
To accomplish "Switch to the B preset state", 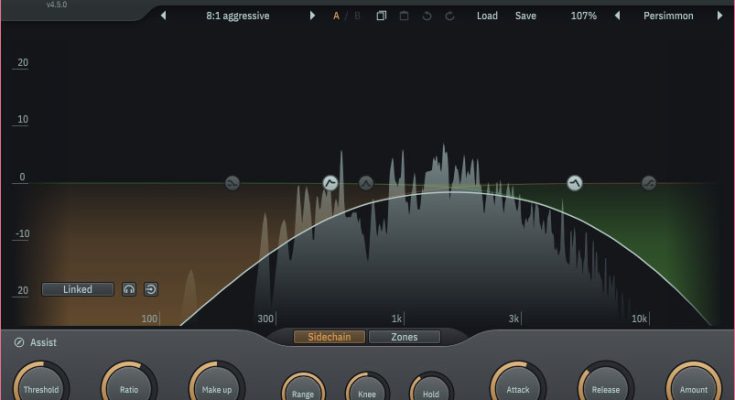I will click(356, 16).
